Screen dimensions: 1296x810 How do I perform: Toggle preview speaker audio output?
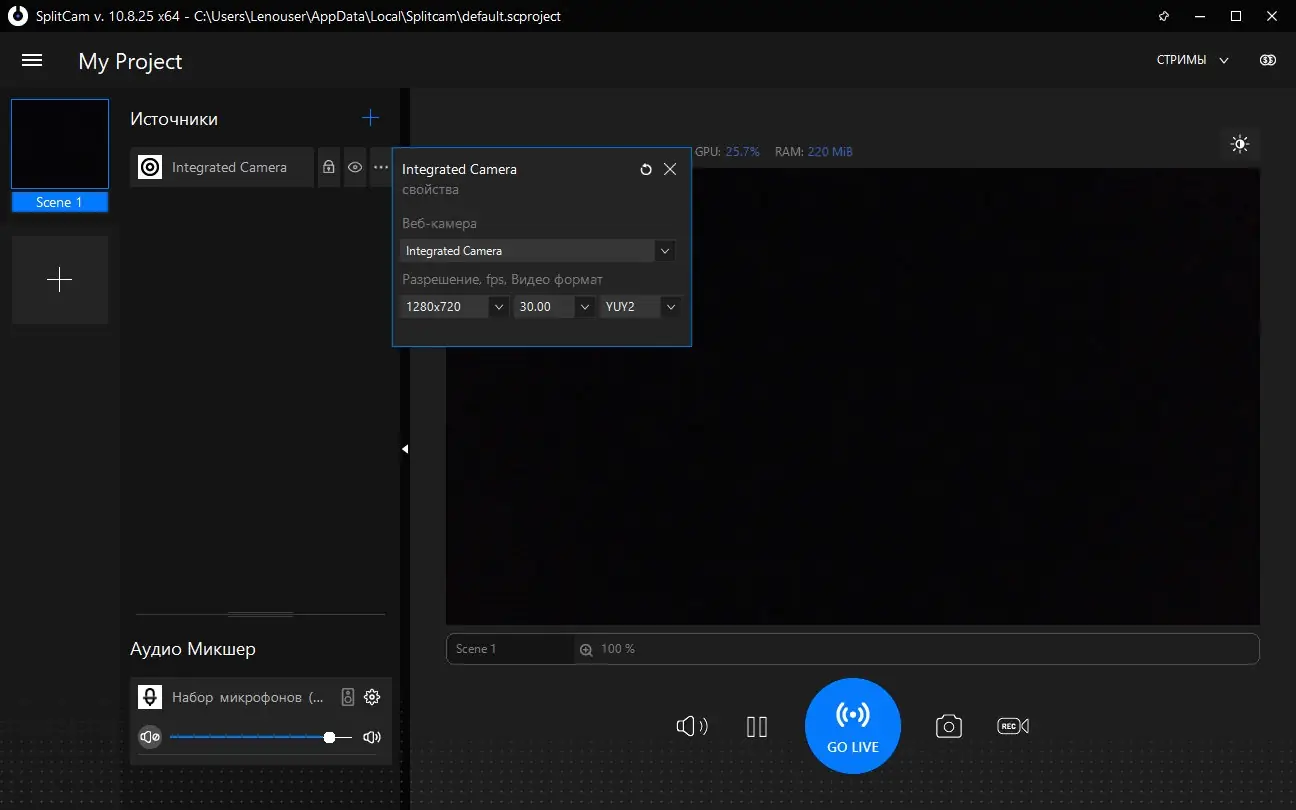(691, 726)
